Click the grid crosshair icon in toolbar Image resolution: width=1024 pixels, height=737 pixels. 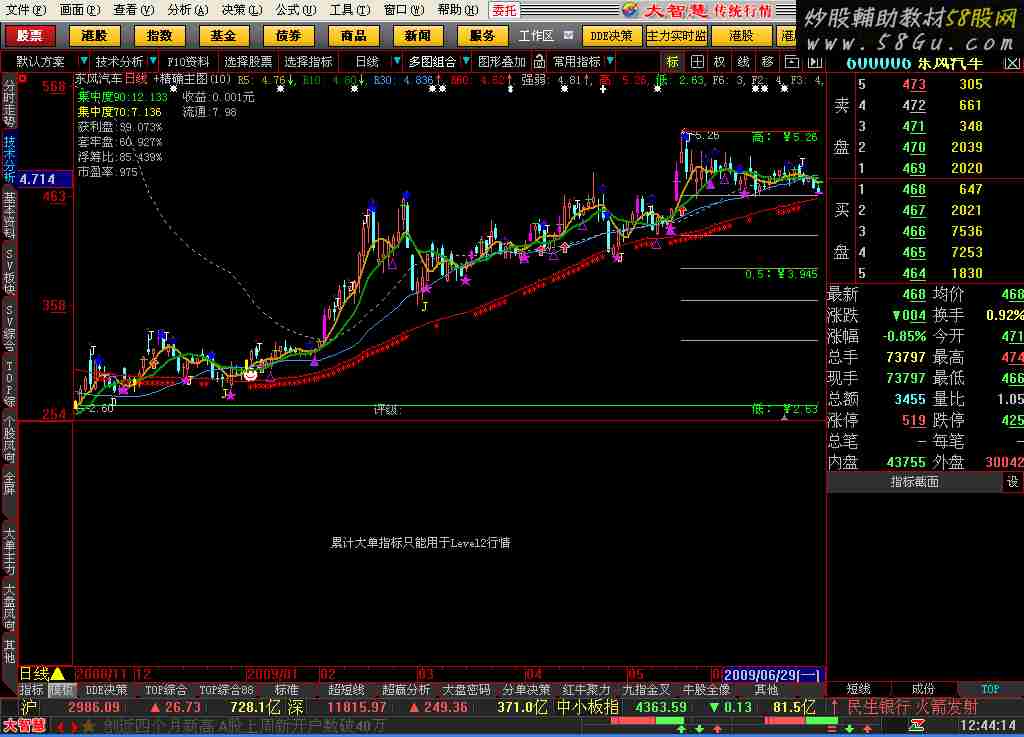point(697,62)
